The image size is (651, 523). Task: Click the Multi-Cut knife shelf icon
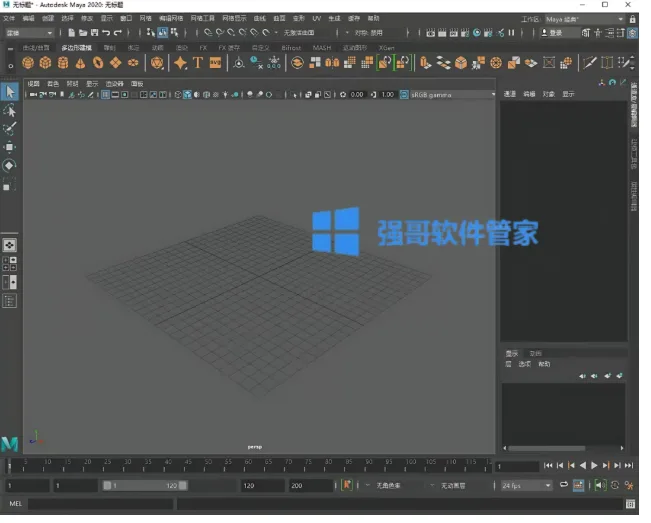[x=589, y=63]
